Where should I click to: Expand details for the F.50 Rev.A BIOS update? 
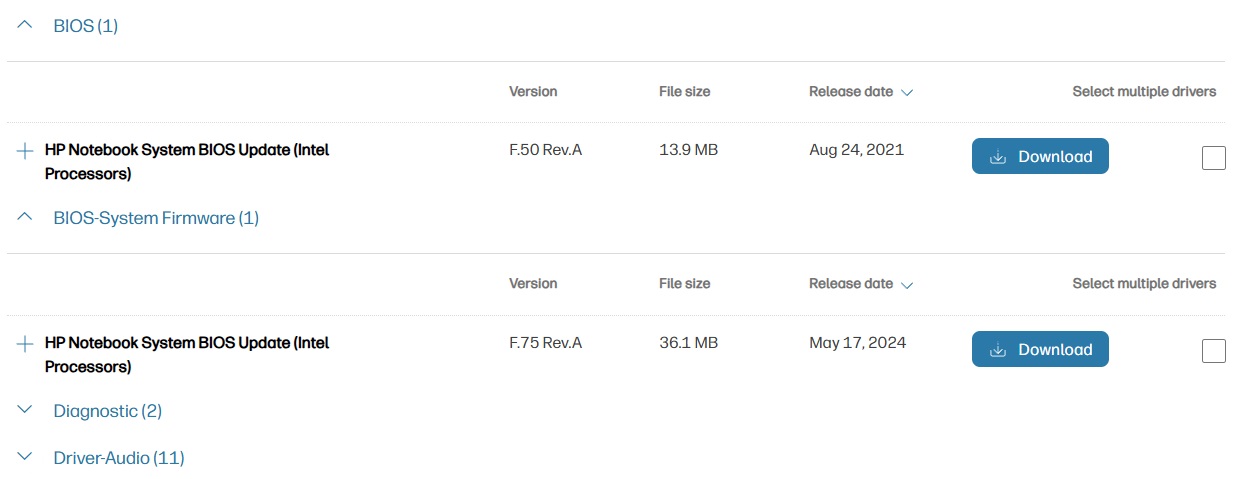click(26, 151)
